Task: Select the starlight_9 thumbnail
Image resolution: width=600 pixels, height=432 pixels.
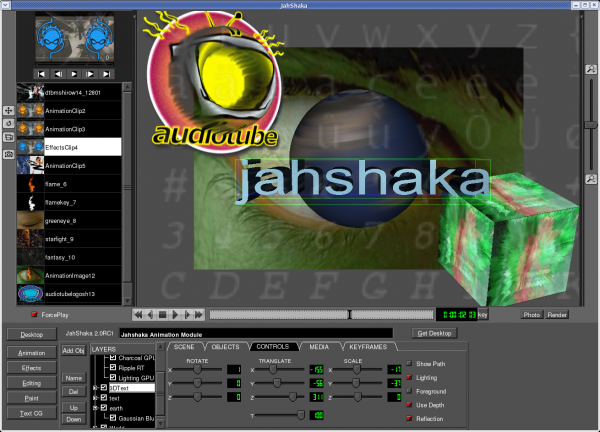Action: coord(30,239)
